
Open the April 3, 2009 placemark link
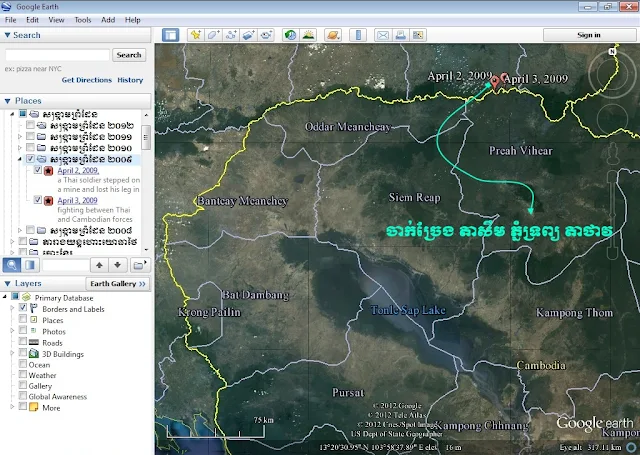[78, 200]
